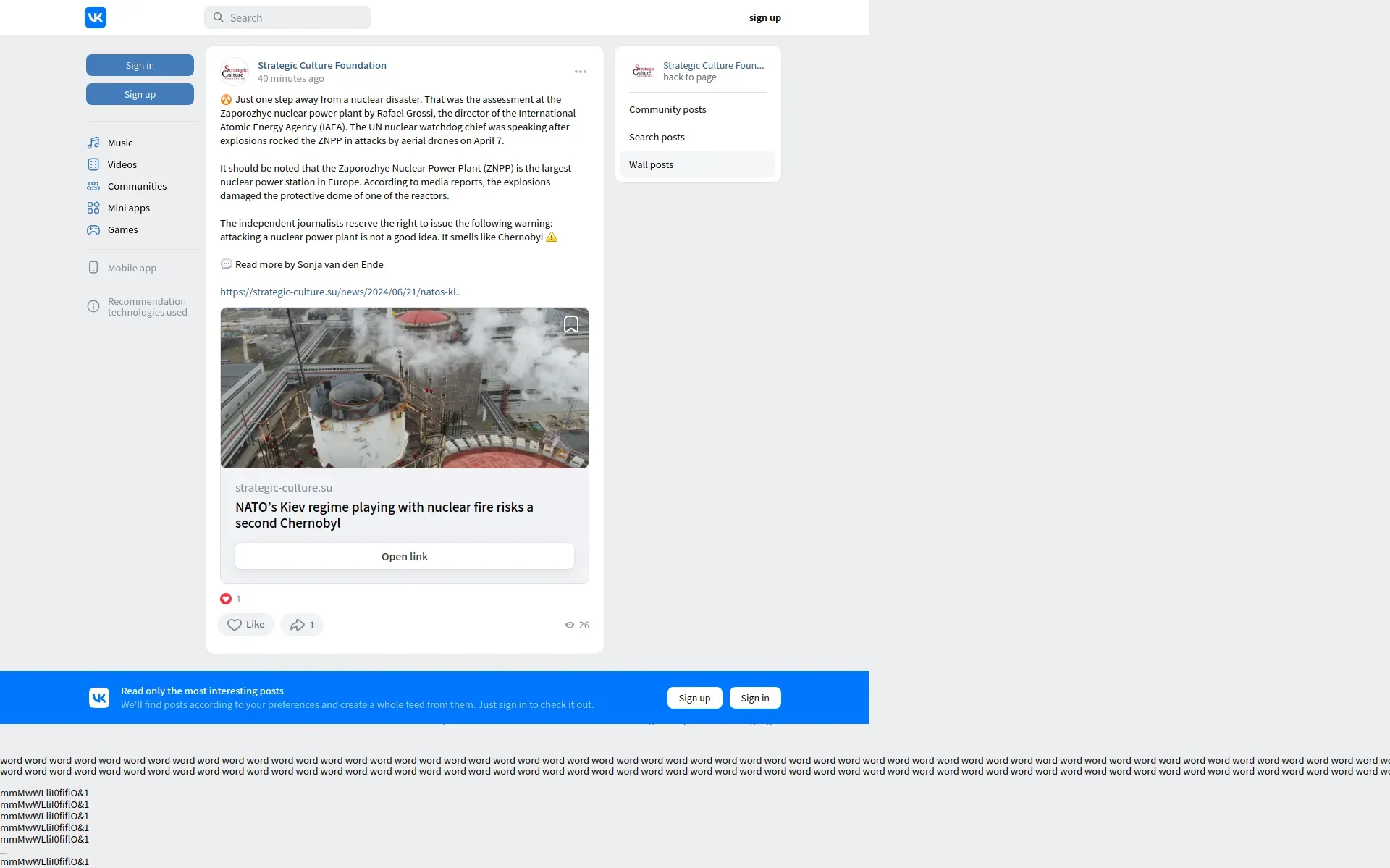Click the VK logo in the header
1390x868 pixels.
point(96,17)
